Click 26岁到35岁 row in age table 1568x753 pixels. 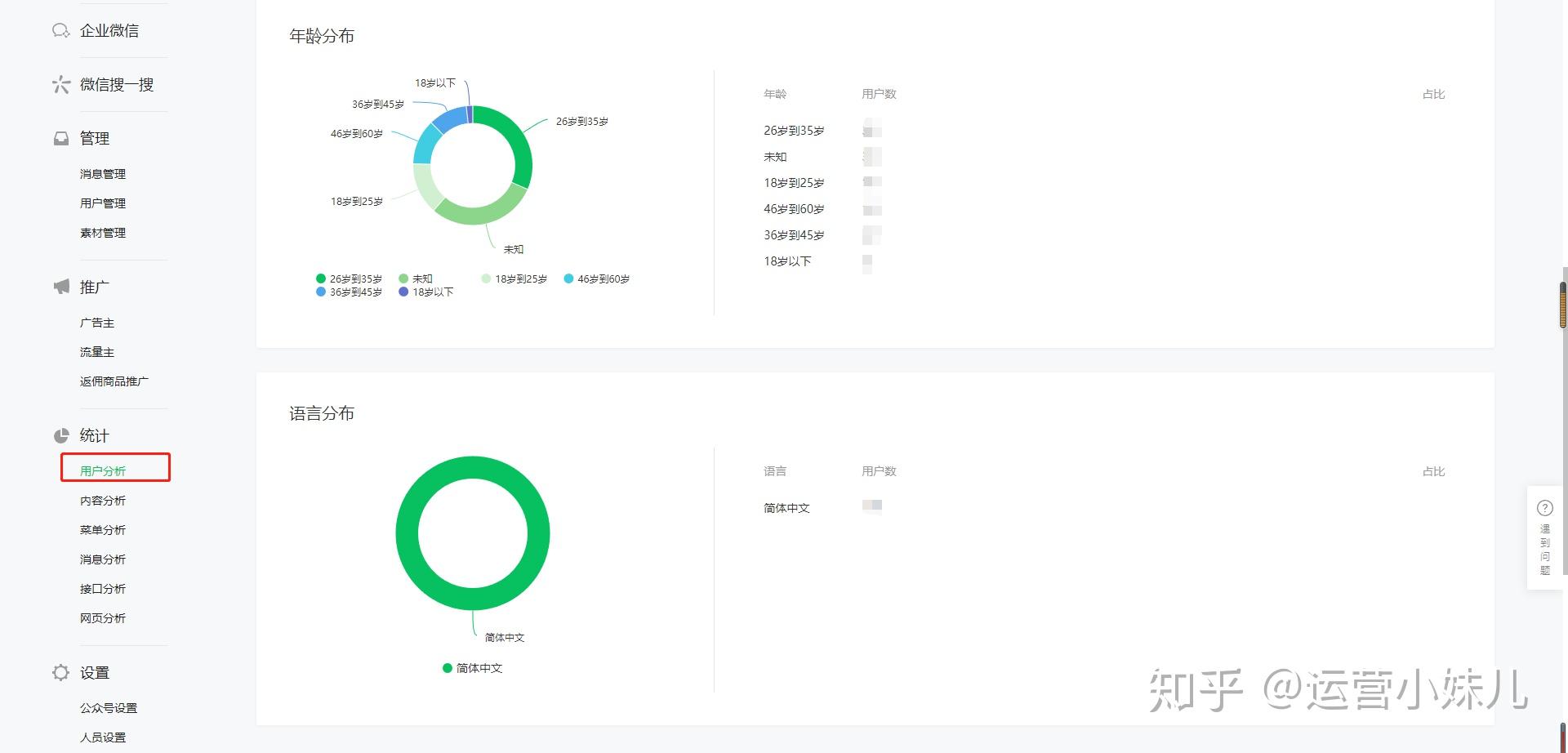coord(1104,131)
